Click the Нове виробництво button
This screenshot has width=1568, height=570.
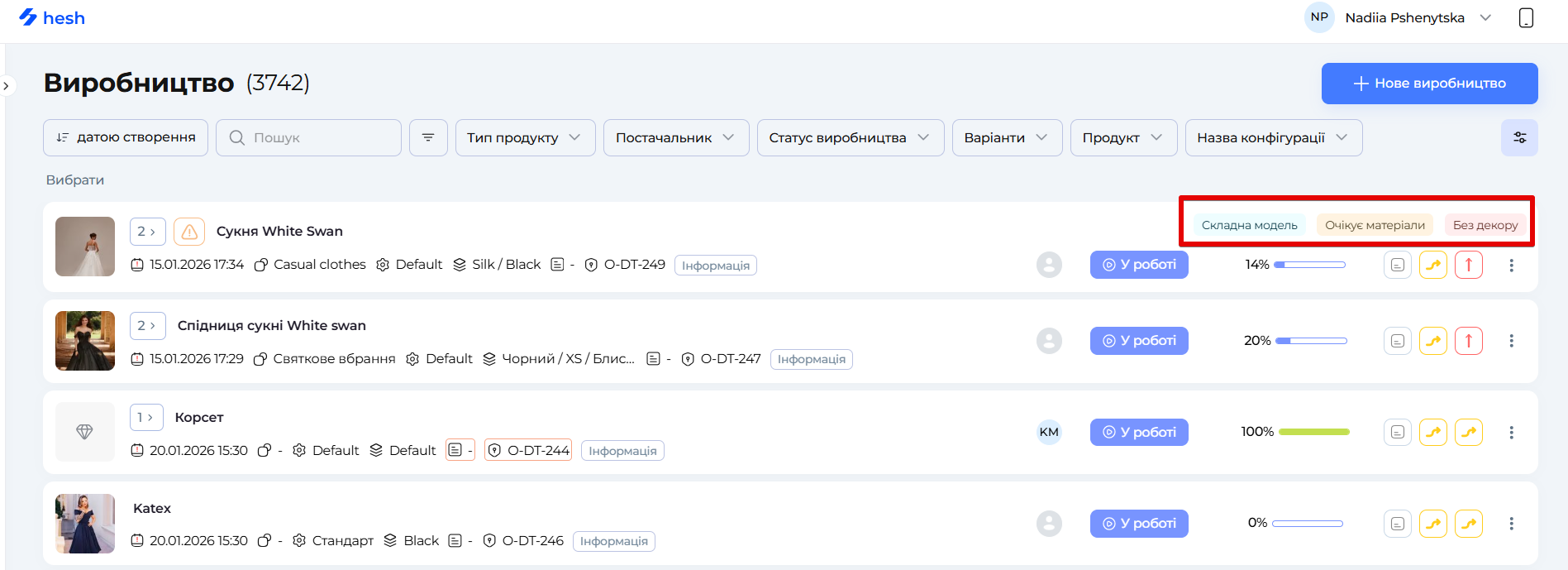1429,84
